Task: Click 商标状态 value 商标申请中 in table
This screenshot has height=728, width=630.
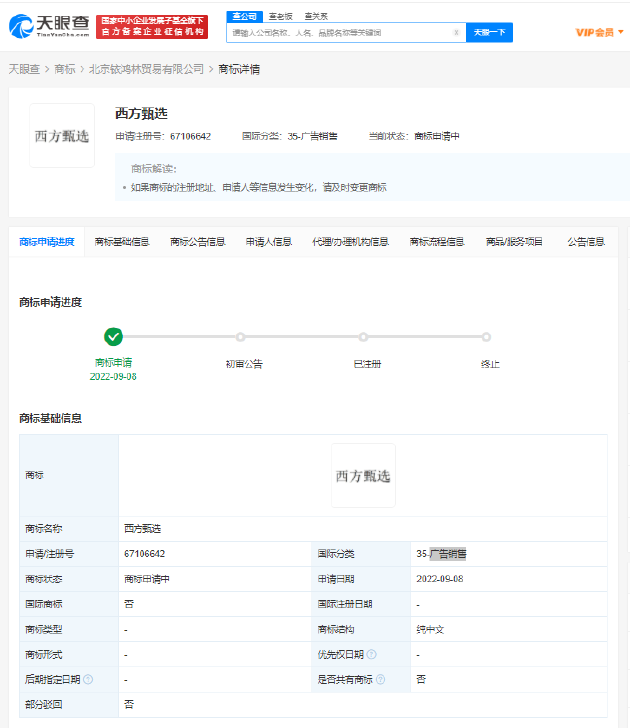Action: click(147, 579)
